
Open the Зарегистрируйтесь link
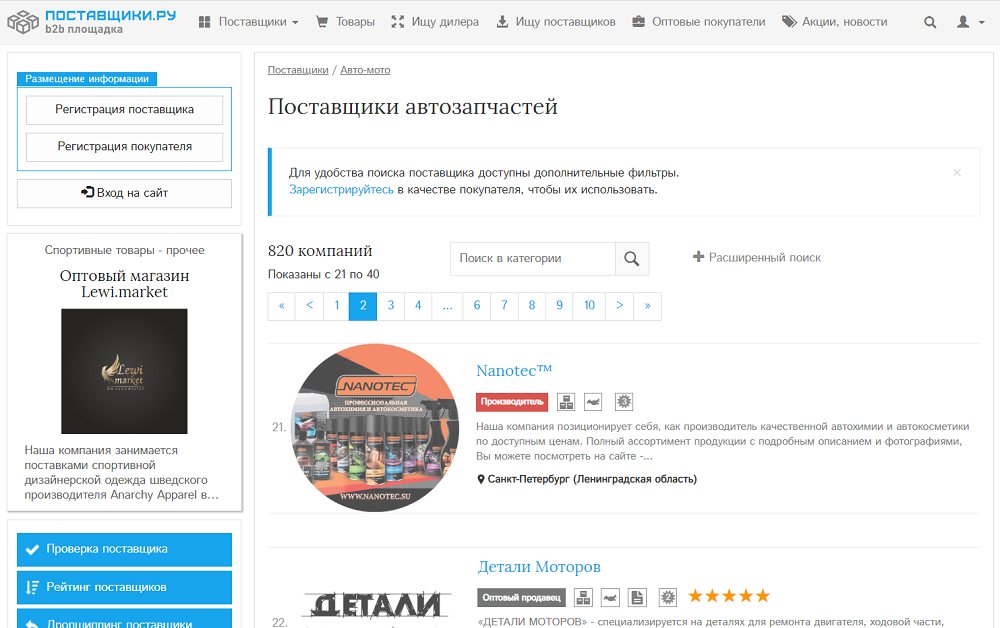pyautogui.click(x=341, y=190)
